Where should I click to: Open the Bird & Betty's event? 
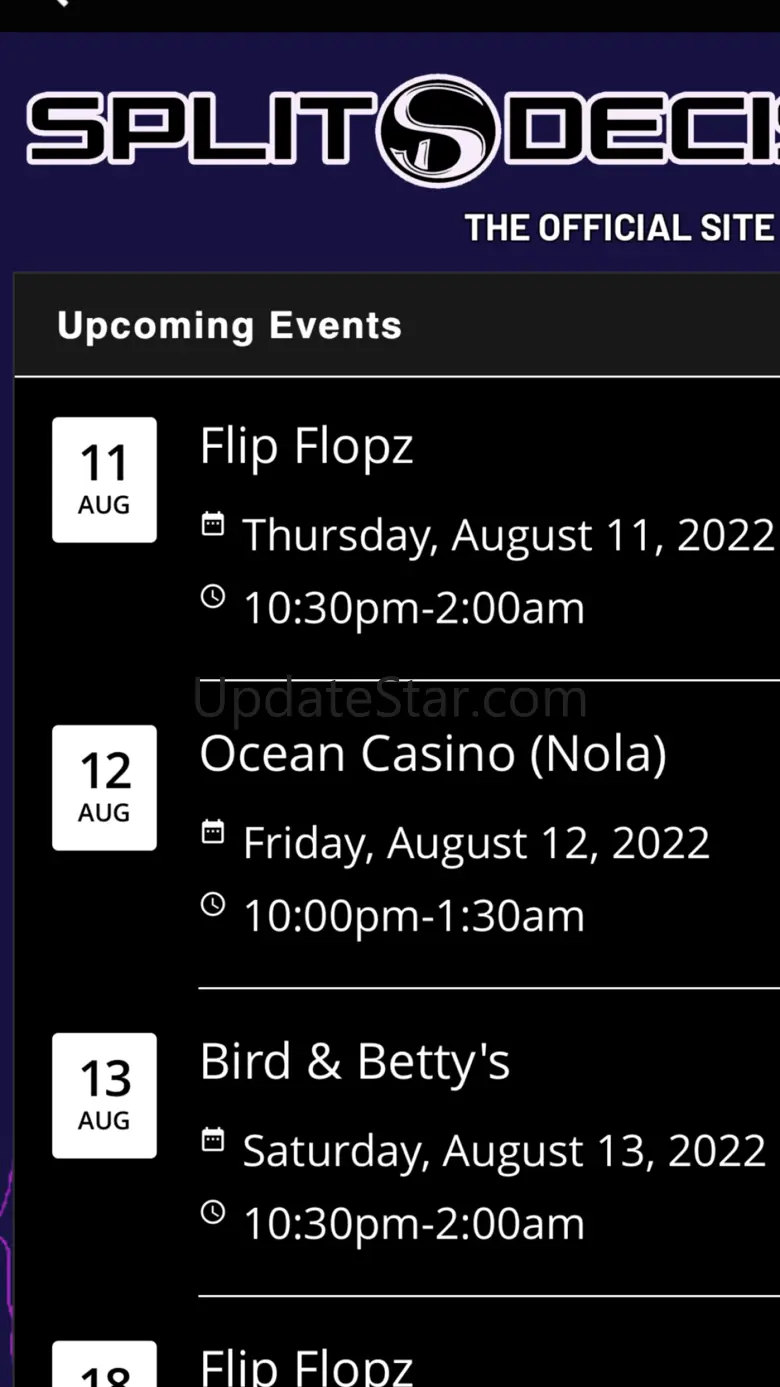(x=355, y=1062)
